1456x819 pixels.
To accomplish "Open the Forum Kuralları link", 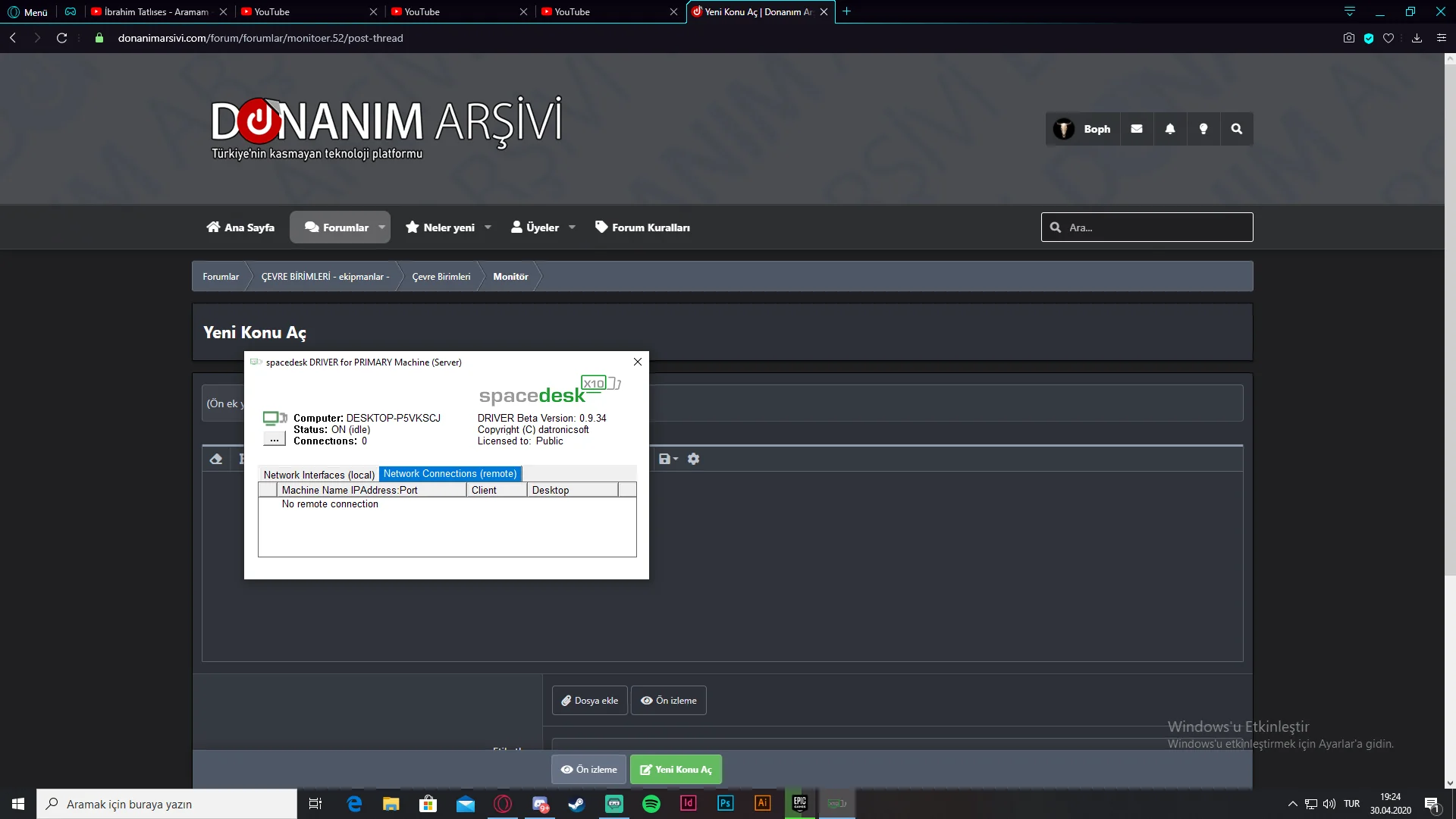I will coord(642,227).
